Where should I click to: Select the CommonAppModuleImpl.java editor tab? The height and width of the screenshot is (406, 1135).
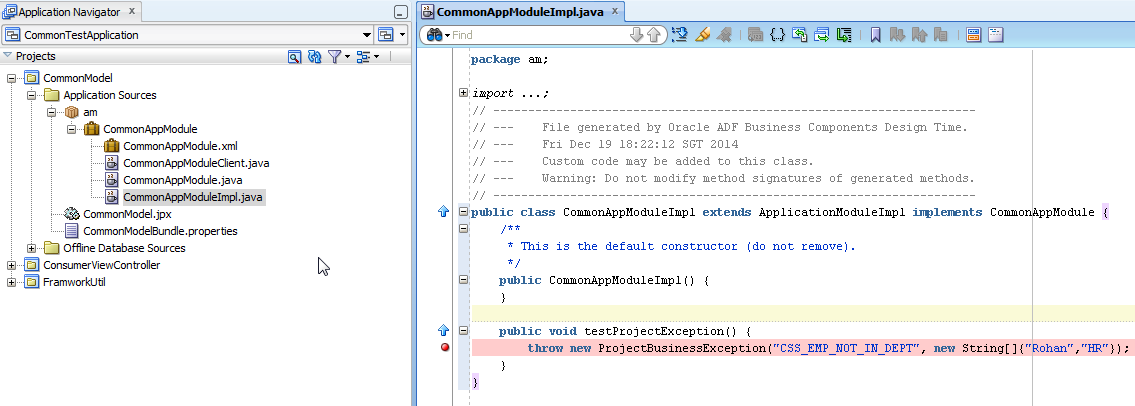[520, 12]
